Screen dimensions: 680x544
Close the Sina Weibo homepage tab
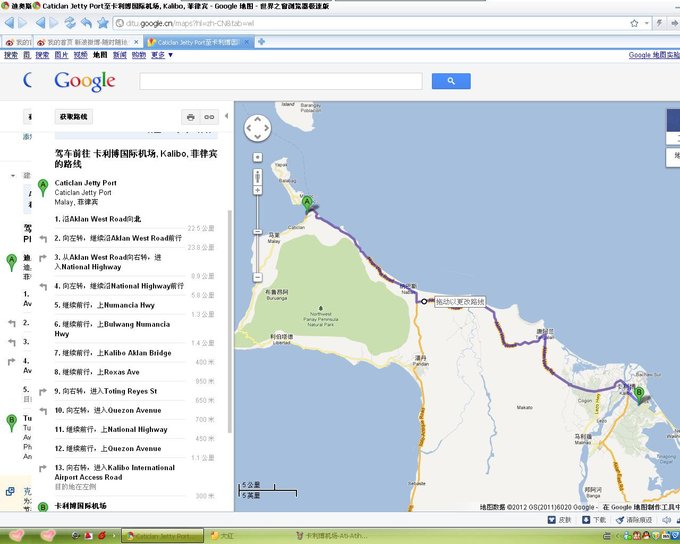click(x=136, y=42)
